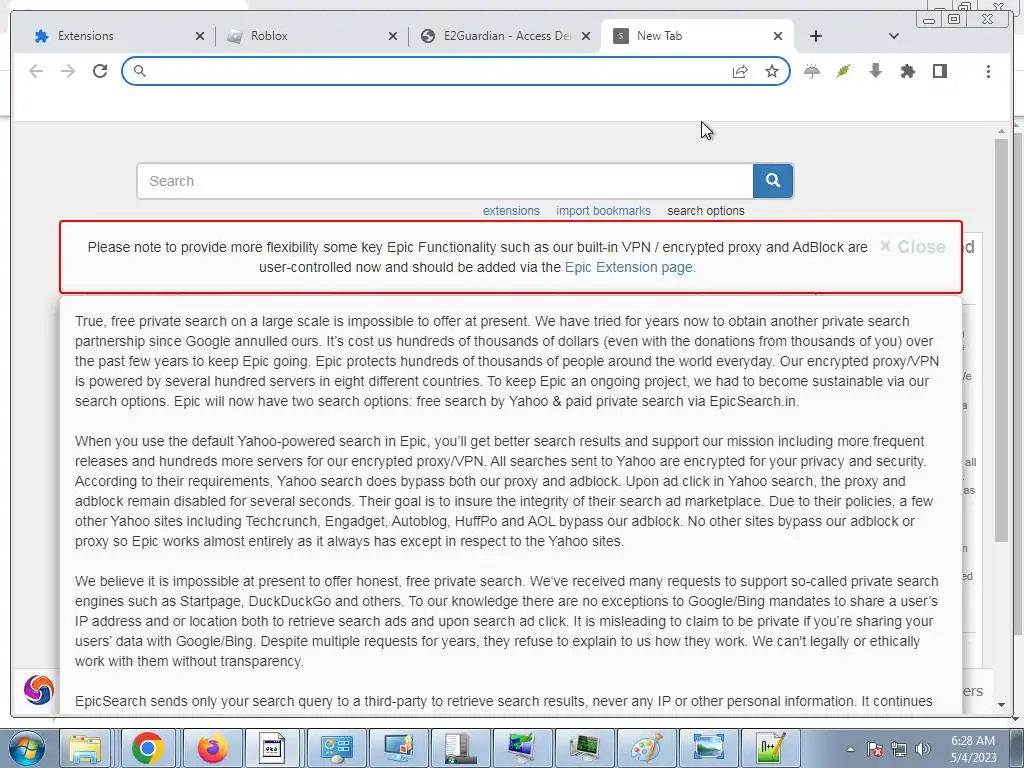Open the three-dot browser menu

tap(988, 71)
